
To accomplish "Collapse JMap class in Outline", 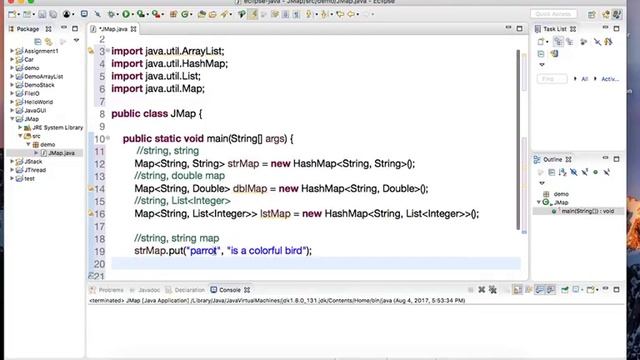I will (x=539, y=202).
